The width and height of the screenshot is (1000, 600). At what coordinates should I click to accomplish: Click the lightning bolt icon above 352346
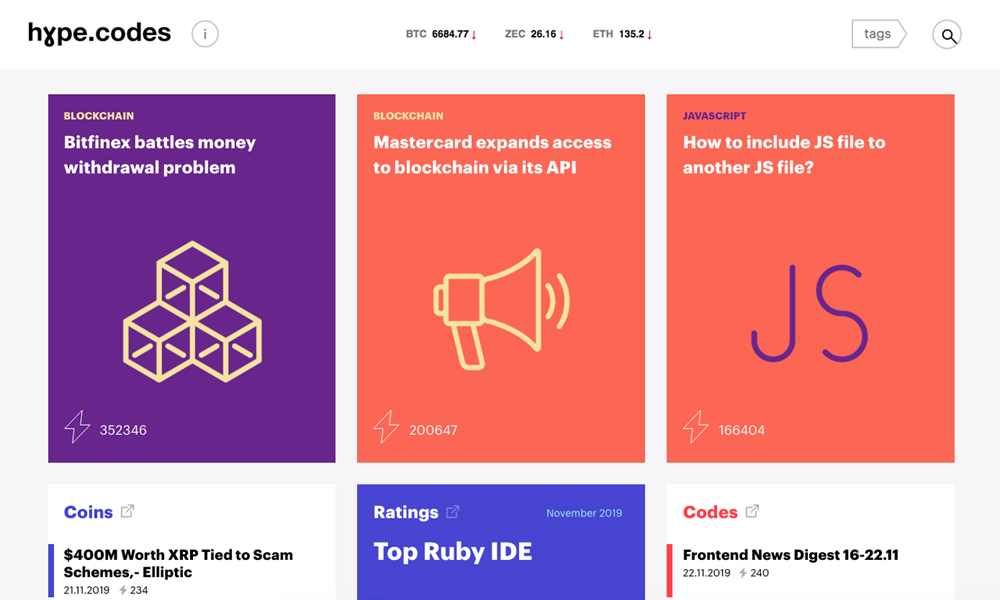(x=77, y=428)
